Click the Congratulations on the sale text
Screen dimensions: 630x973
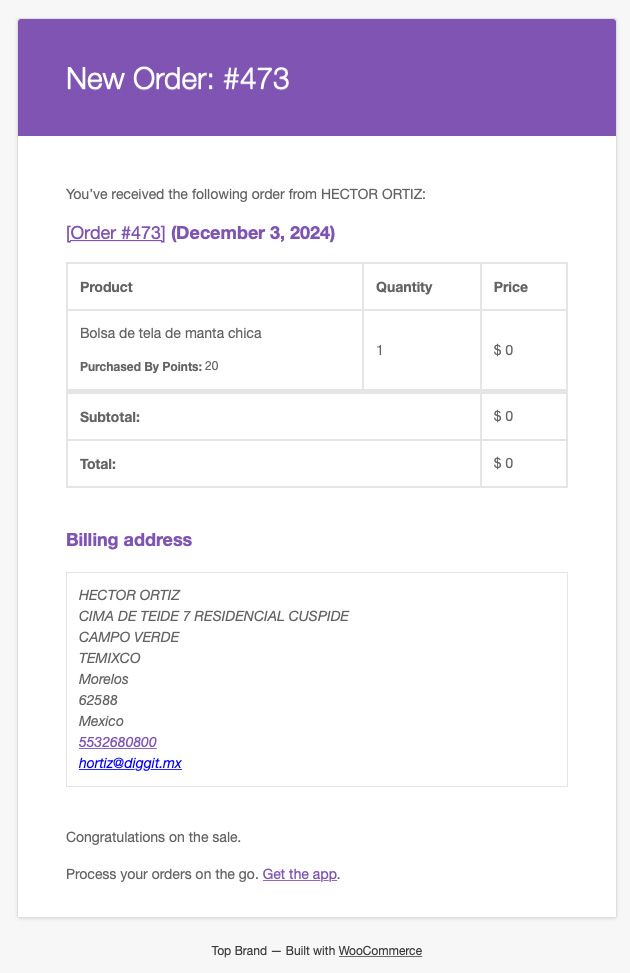coord(153,837)
